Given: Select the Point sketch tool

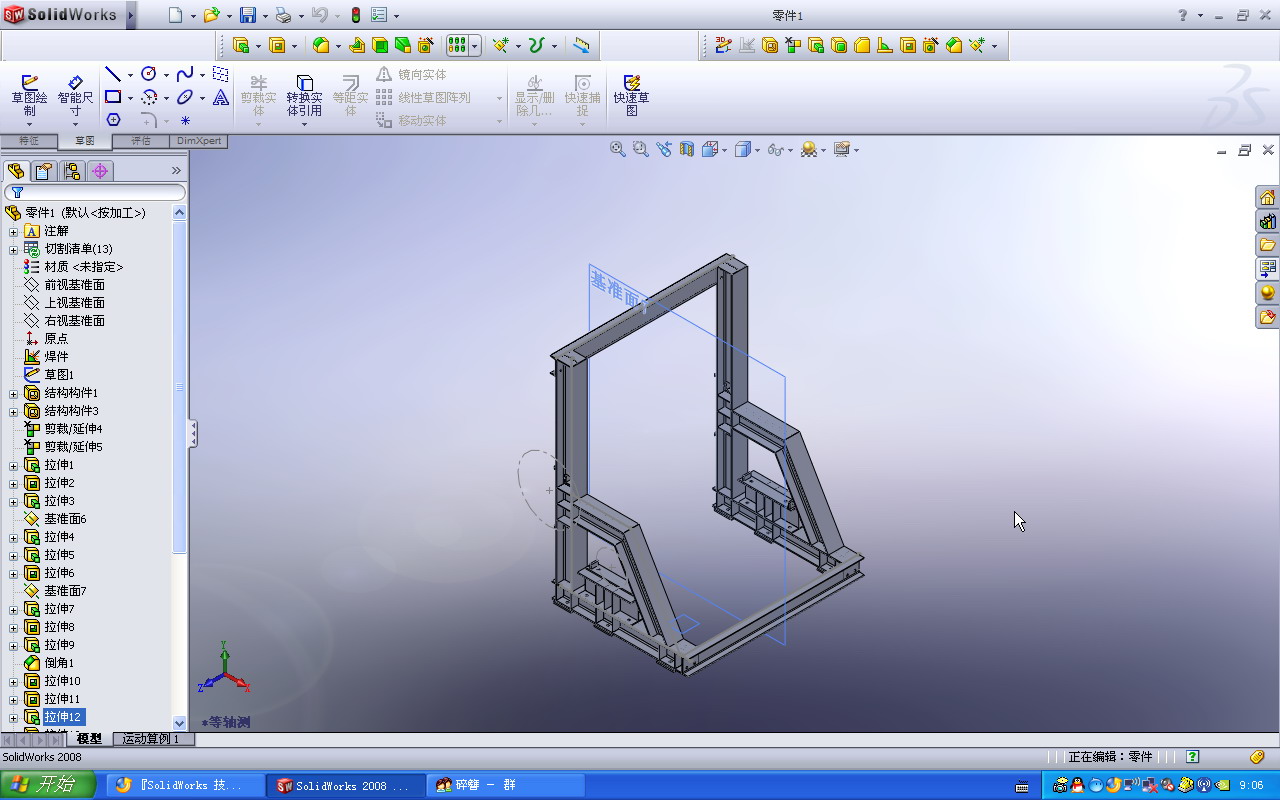Looking at the screenshot, I should 185,120.
